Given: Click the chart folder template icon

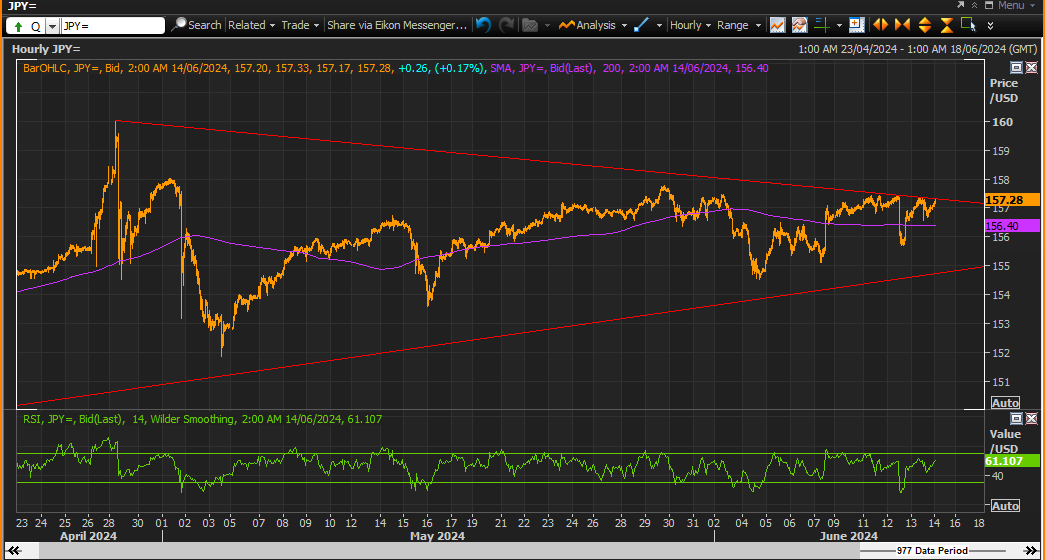Looking at the screenshot, I should pyautogui.click(x=530, y=25).
